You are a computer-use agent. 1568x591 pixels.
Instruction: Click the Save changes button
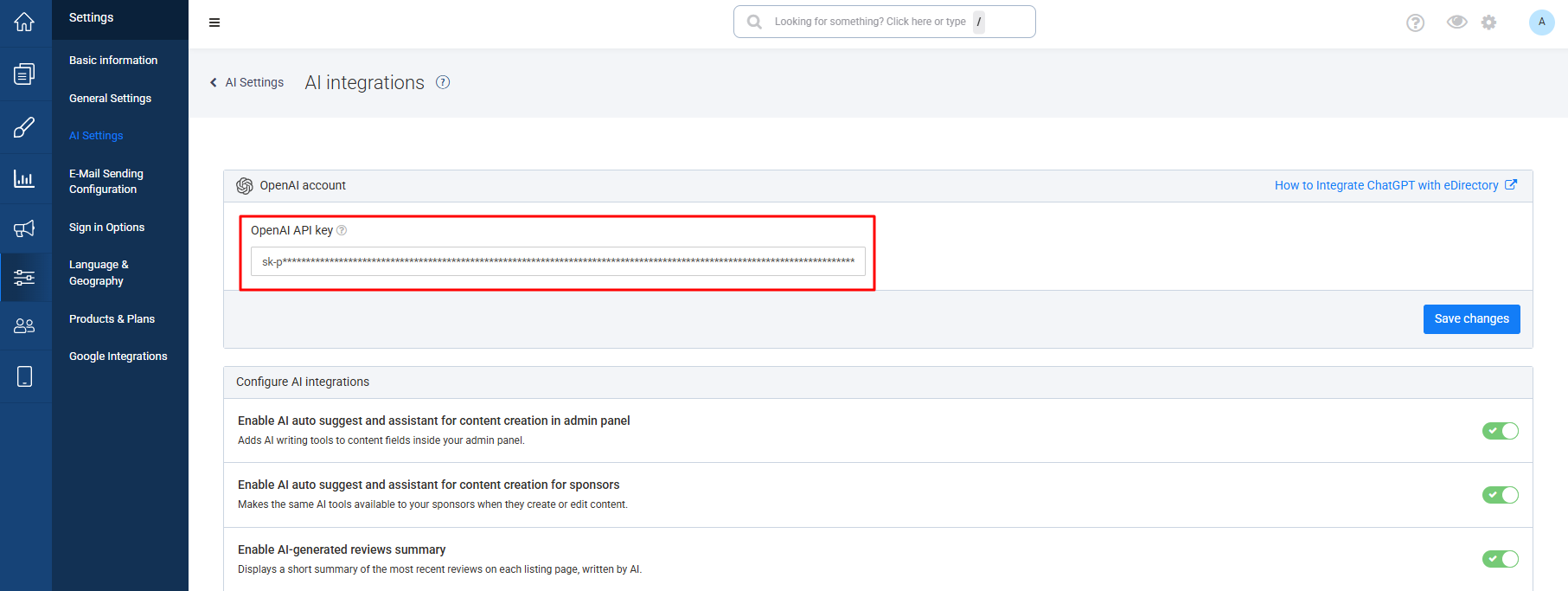(x=1471, y=319)
